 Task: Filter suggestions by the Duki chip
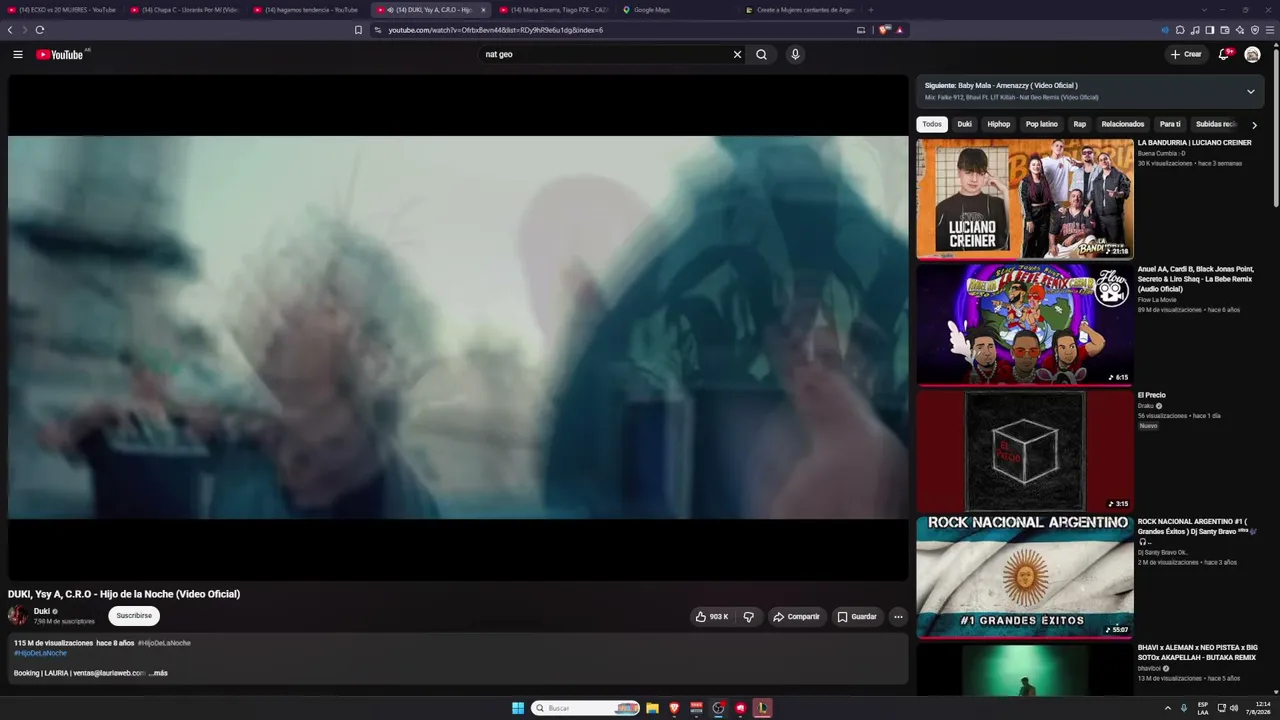coord(964,124)
